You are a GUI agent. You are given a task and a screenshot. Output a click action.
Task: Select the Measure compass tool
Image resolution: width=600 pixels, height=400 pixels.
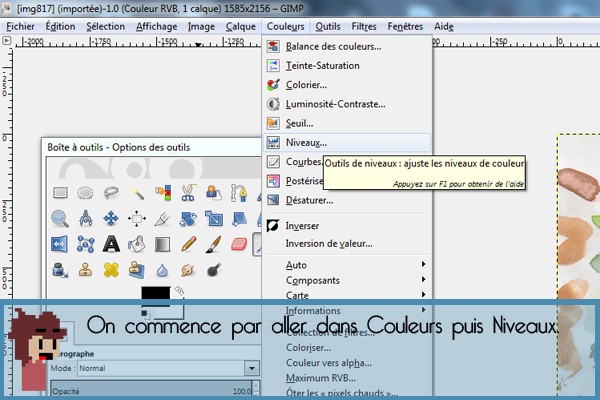coord(85,218)
